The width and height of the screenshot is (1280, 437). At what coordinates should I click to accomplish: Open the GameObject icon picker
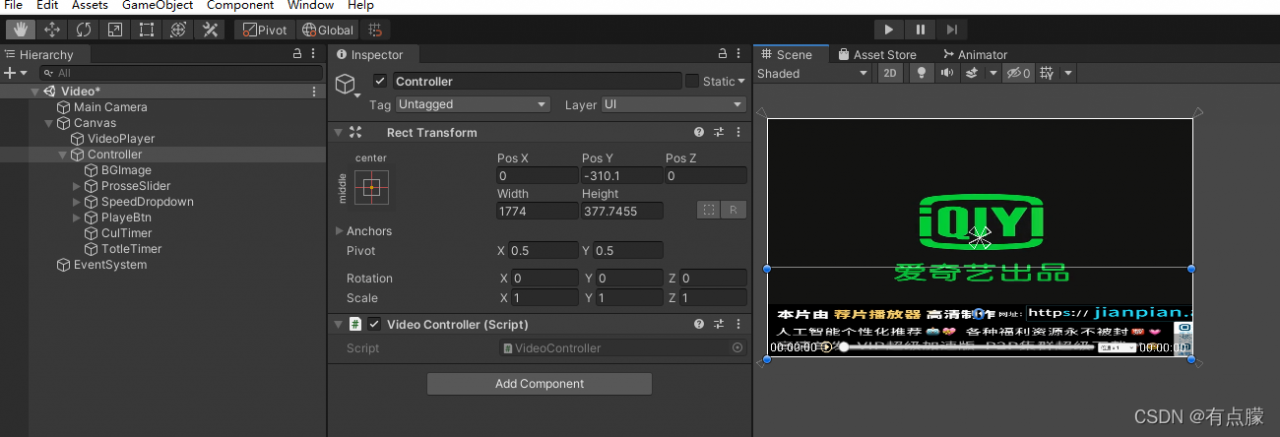tap(347, 85)
